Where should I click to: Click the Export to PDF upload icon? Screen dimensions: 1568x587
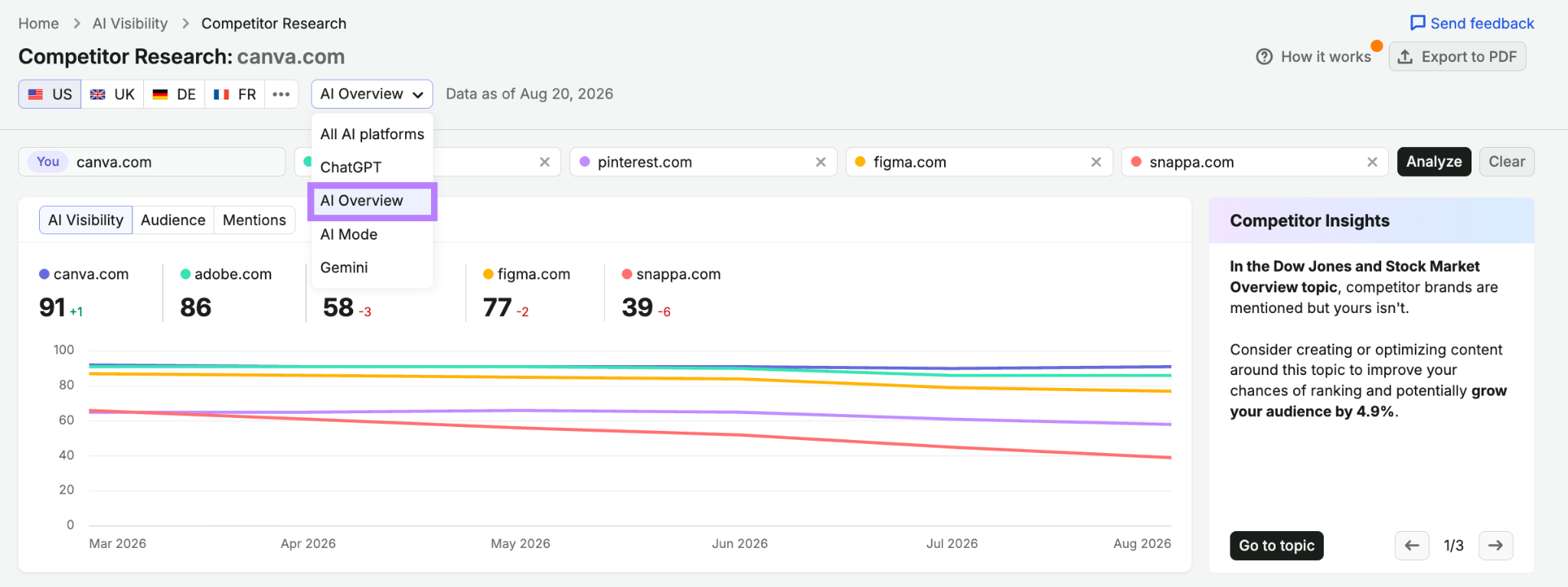tap(1405, 57)
